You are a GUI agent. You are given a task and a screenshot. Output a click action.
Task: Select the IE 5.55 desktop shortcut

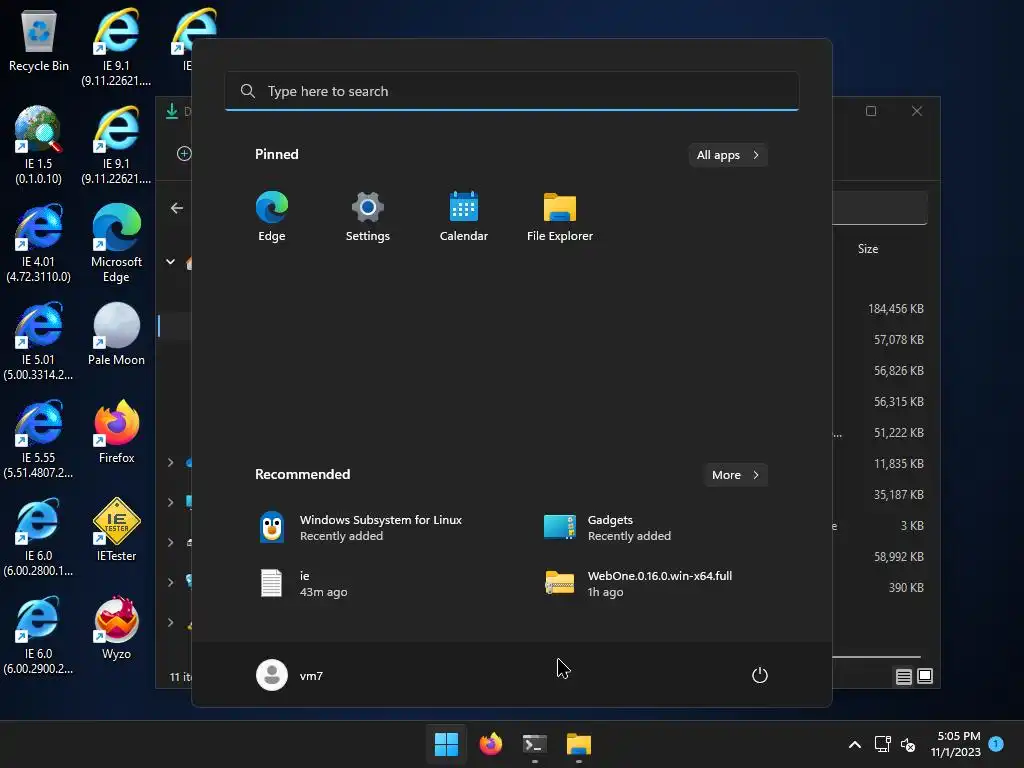[39, 439]
